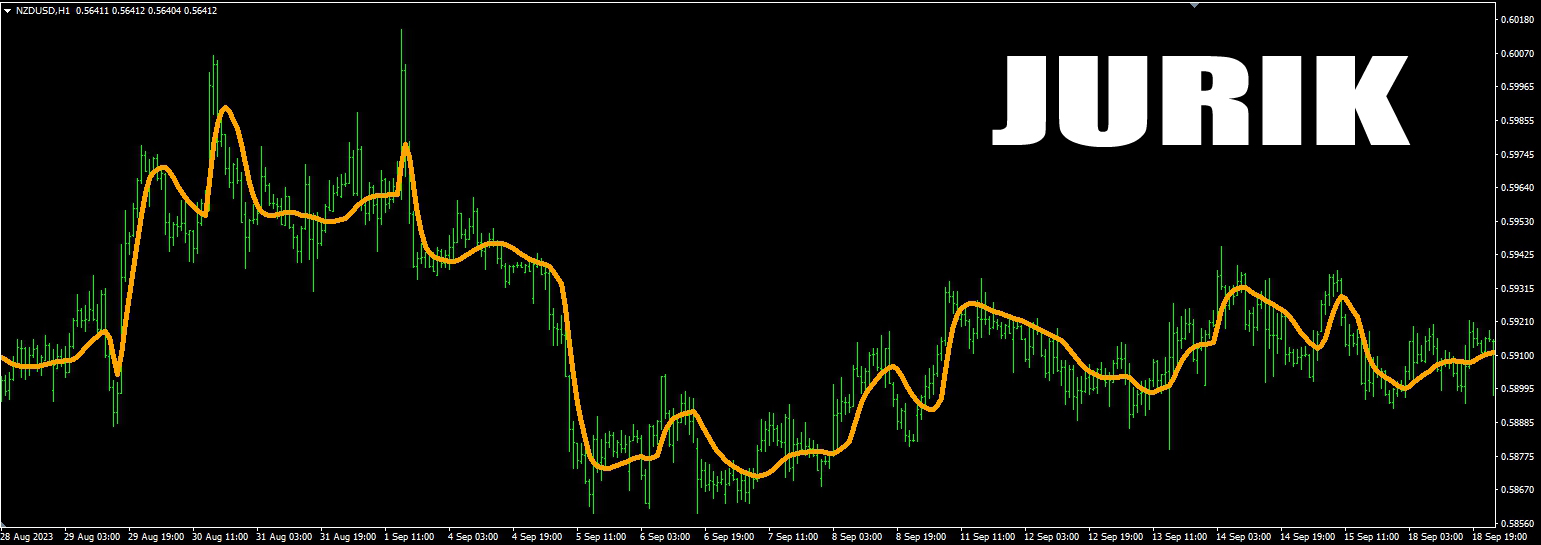
Task: Click the 0.59425 price scale label
Action: (x=1517, y=255)
